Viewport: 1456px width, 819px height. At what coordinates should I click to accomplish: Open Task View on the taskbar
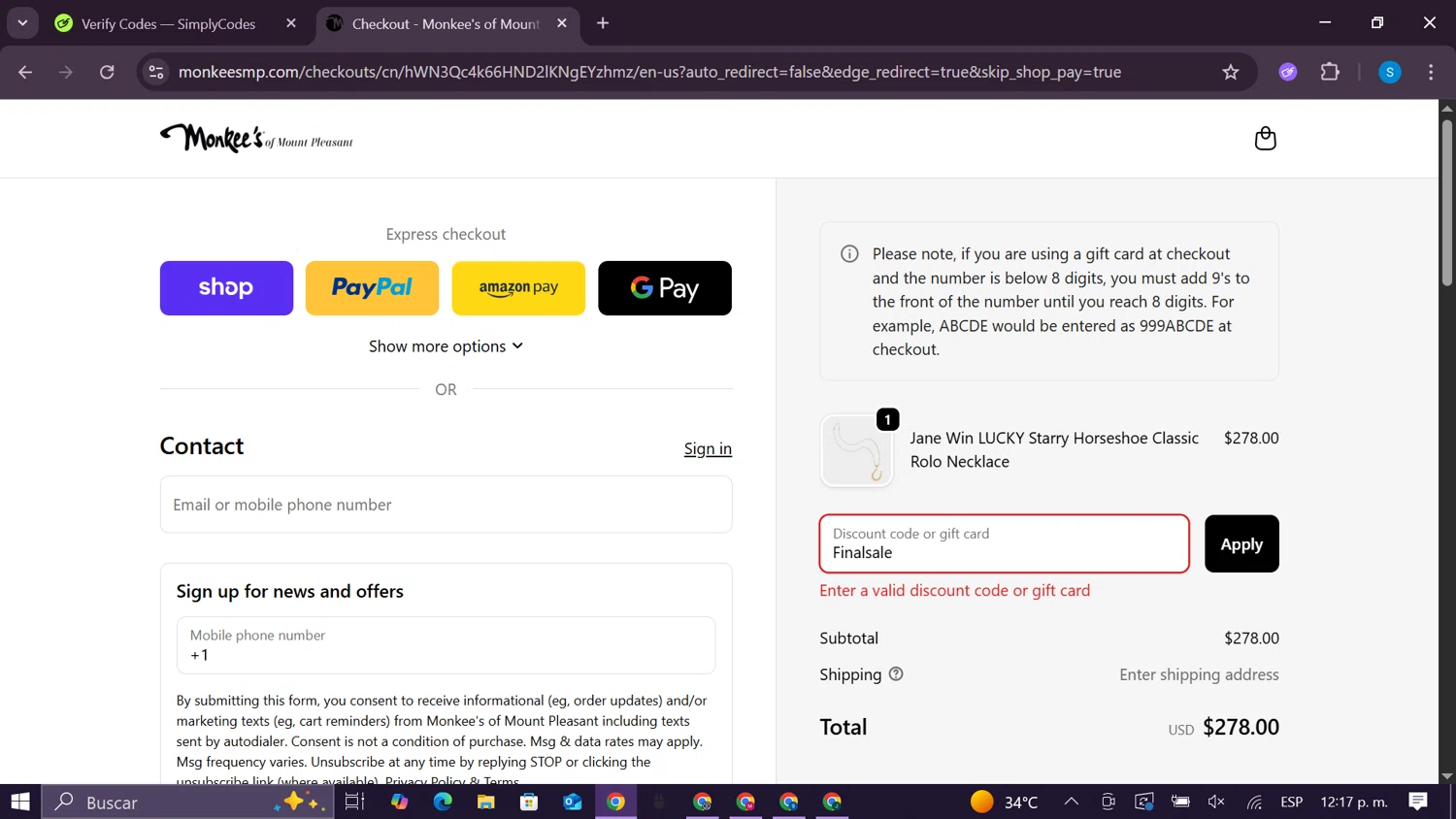tap(354, 802)
